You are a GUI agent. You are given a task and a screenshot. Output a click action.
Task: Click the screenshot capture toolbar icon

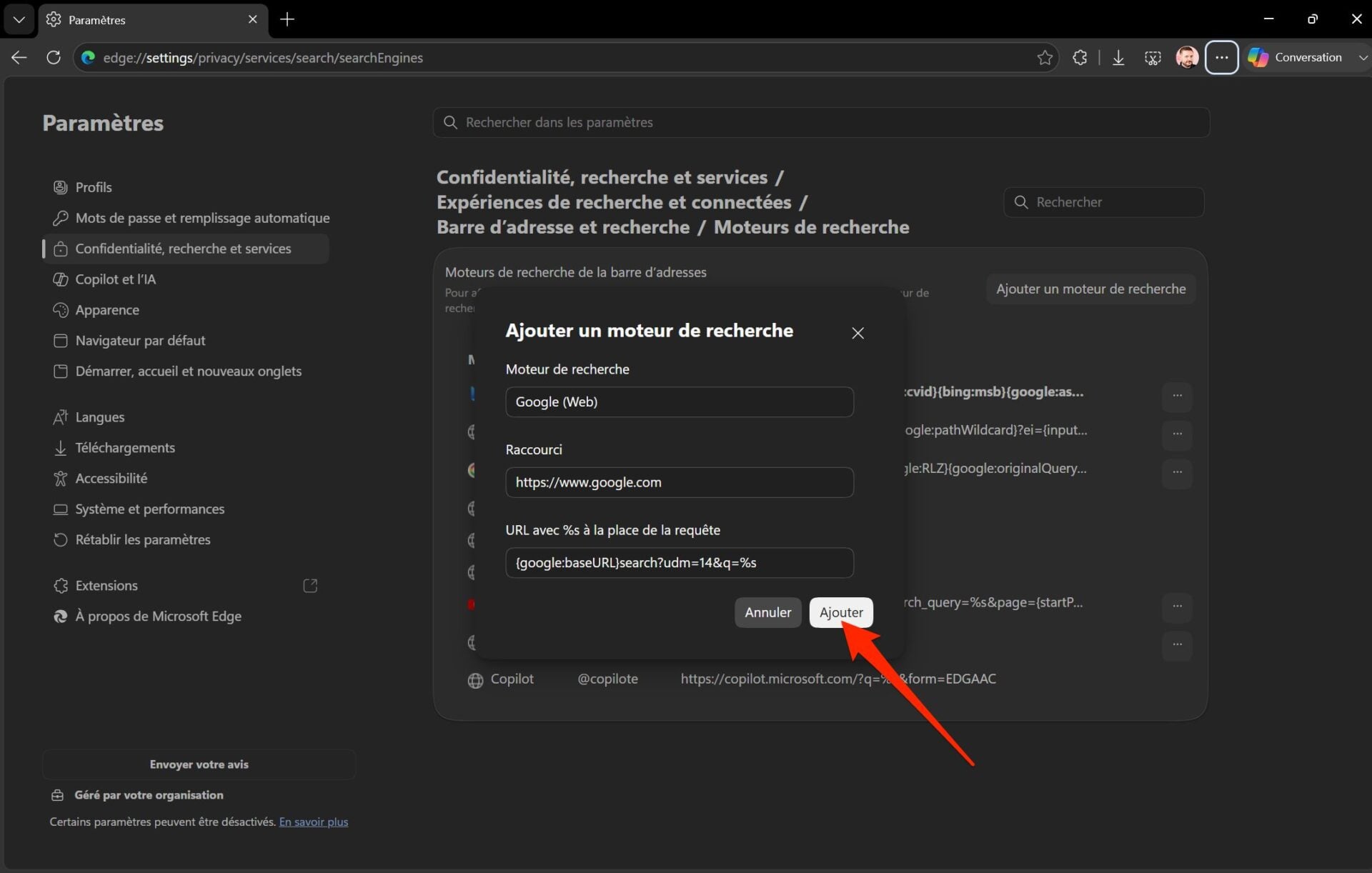pos(1153,57)
